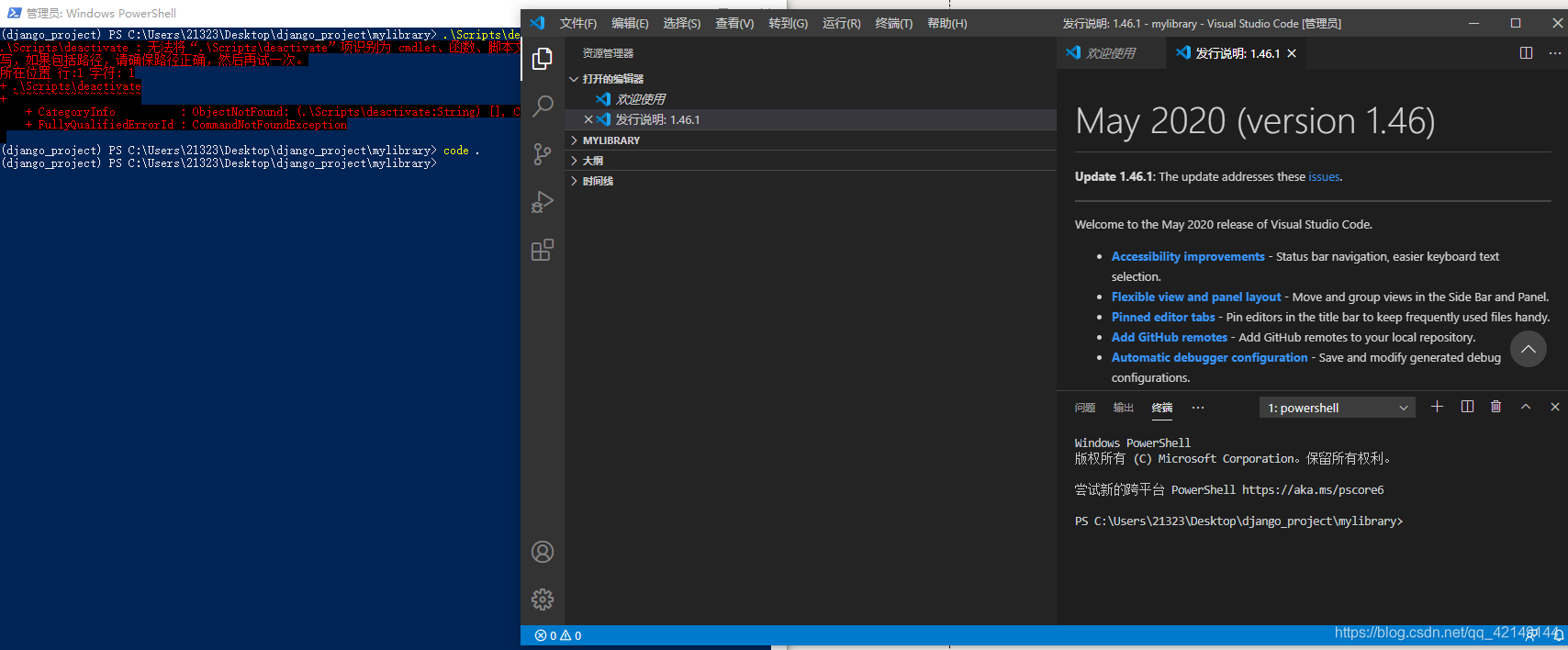
Task: Expand the MYLIBRARY folder section
Action: pyautogui.click(x=812, y=140)
